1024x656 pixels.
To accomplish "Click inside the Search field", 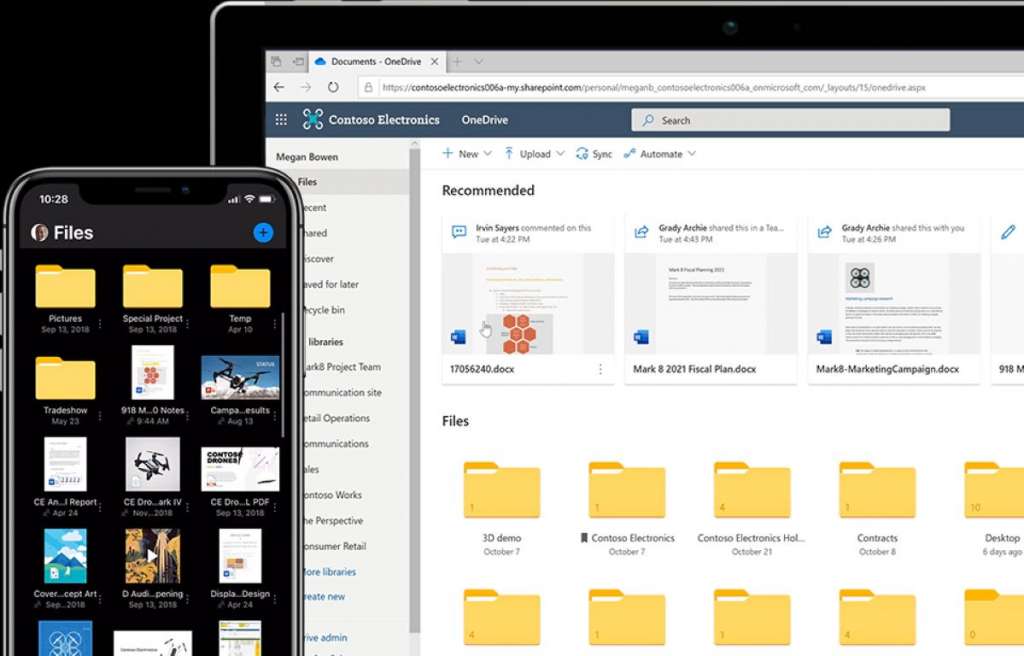I will coord(790,119).
